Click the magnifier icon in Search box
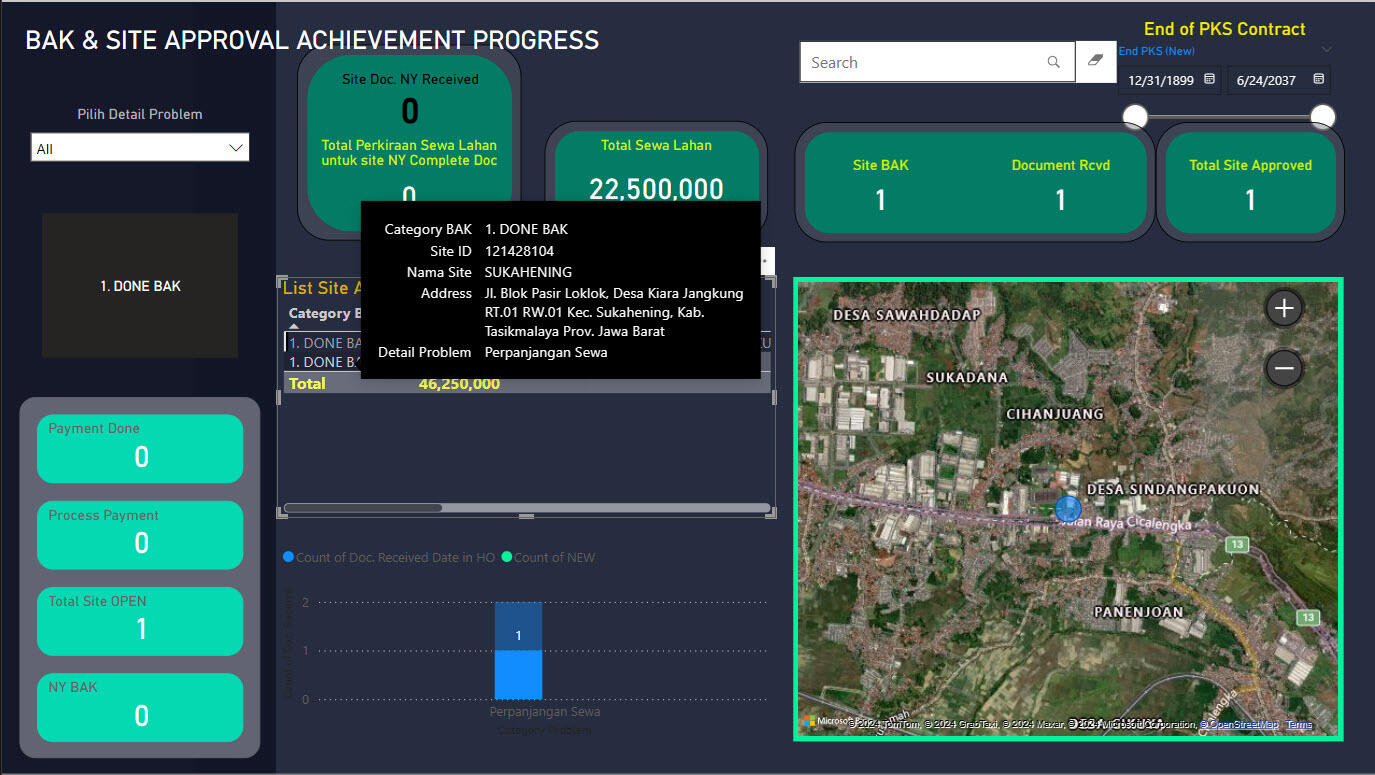The width and height of the screenshot is (1375, 775). (1053, 62)
